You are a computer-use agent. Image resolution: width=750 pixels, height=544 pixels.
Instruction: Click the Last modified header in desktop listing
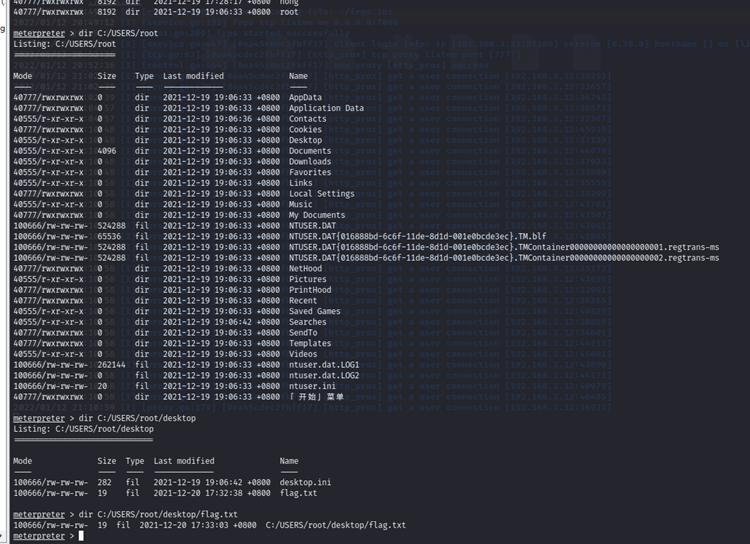click(184, 461)
